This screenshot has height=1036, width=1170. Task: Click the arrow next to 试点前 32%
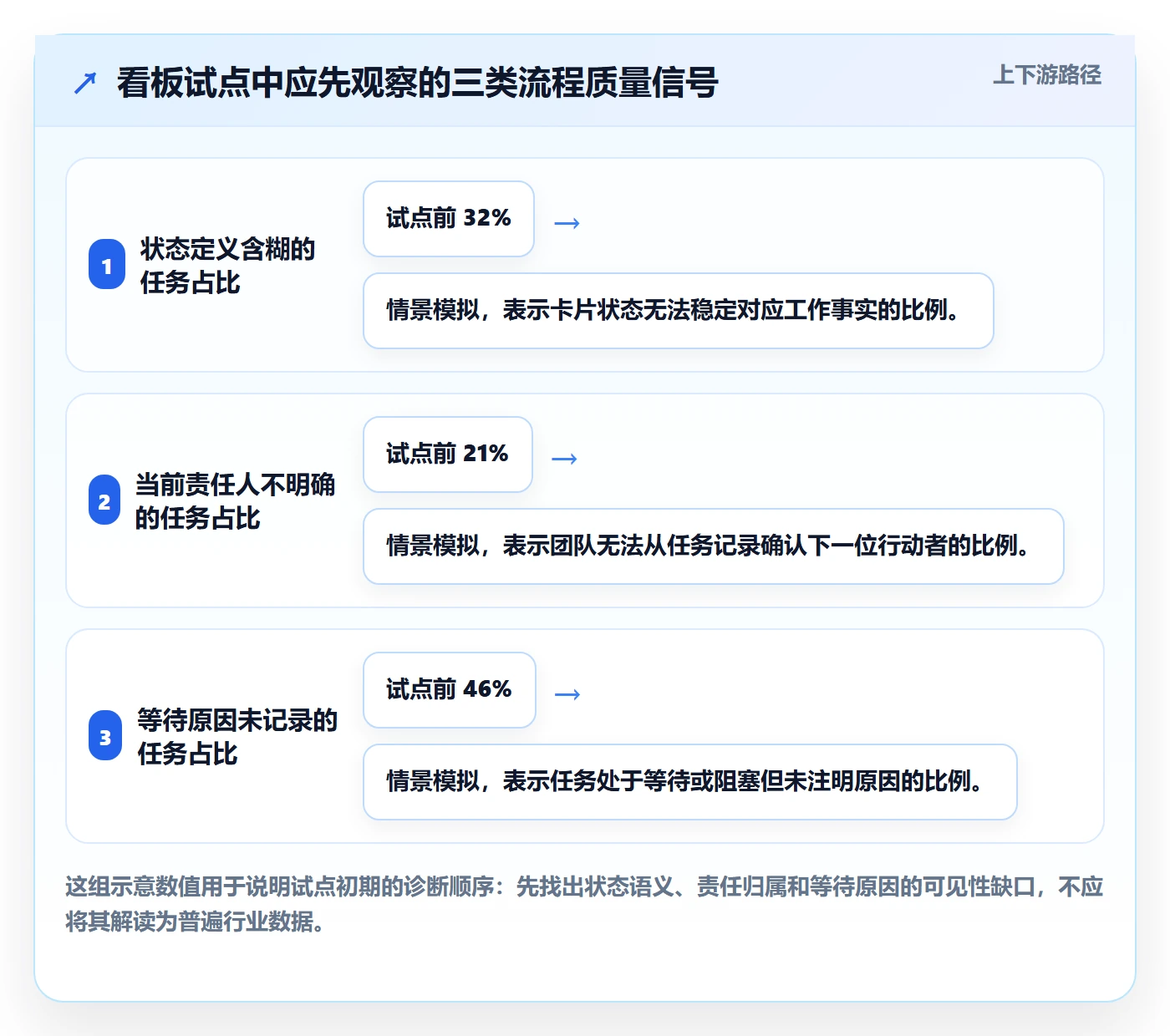click(x=567, y=223)
